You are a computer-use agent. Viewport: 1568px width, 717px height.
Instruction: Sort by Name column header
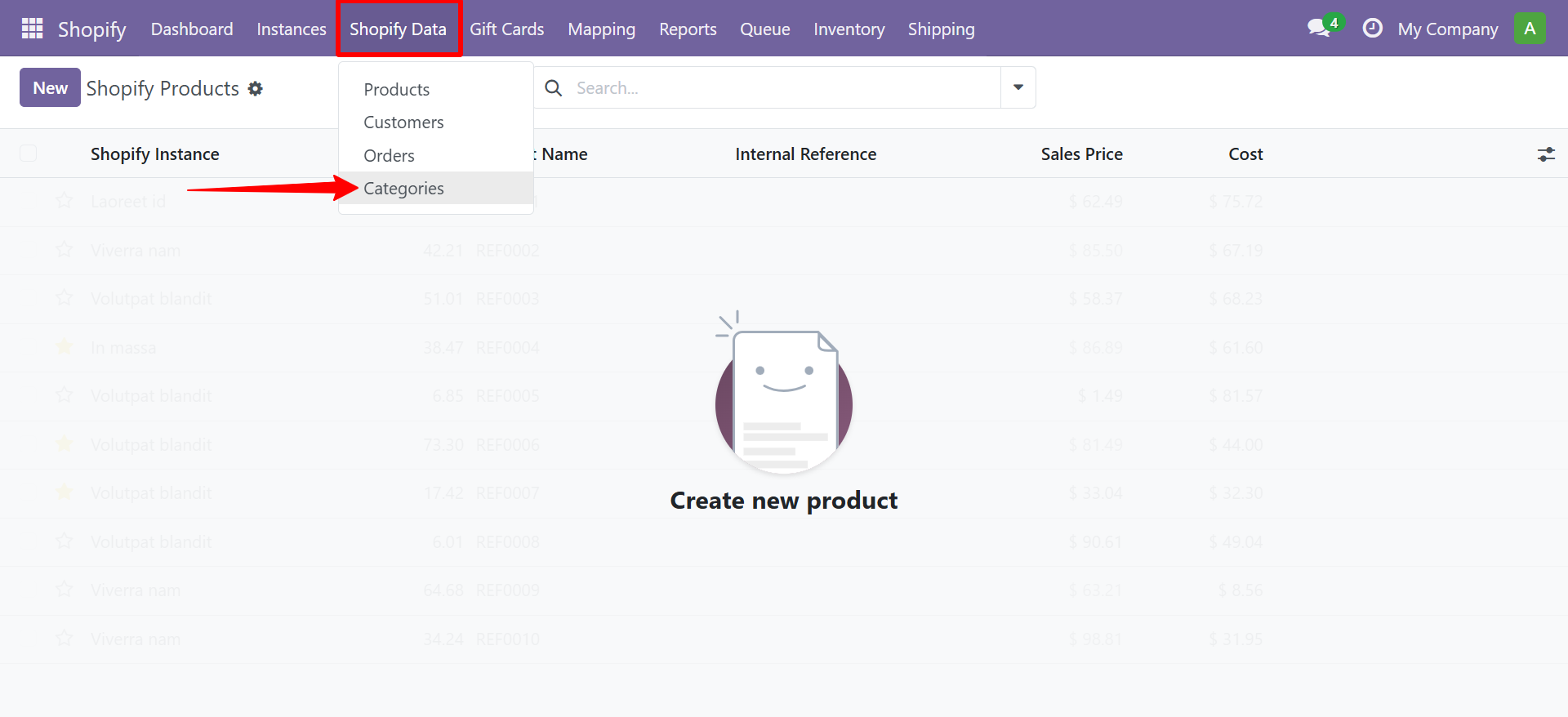coord(565,154)
